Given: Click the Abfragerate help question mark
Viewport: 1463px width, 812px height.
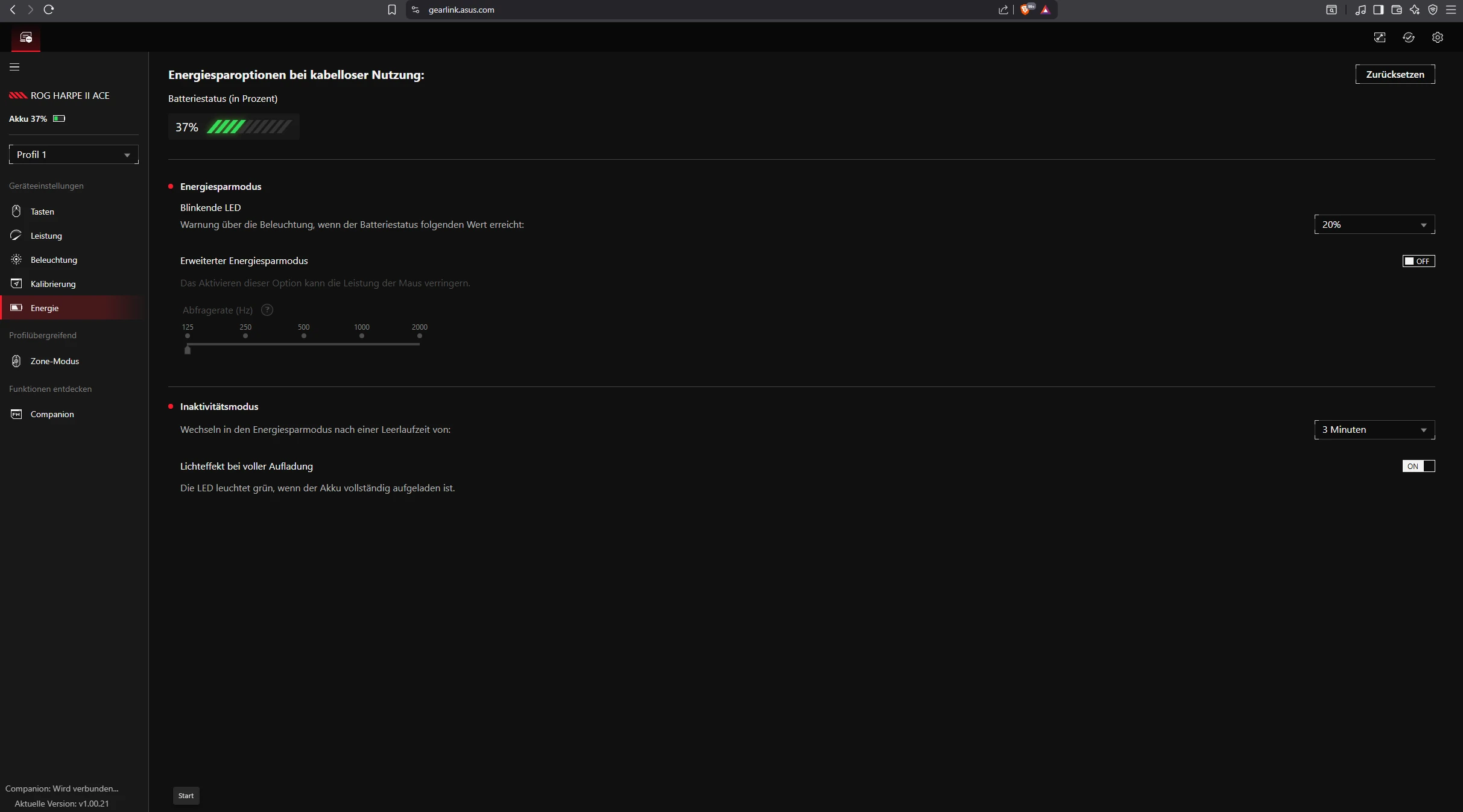Looking at the screenshot, I should [267, 310].
